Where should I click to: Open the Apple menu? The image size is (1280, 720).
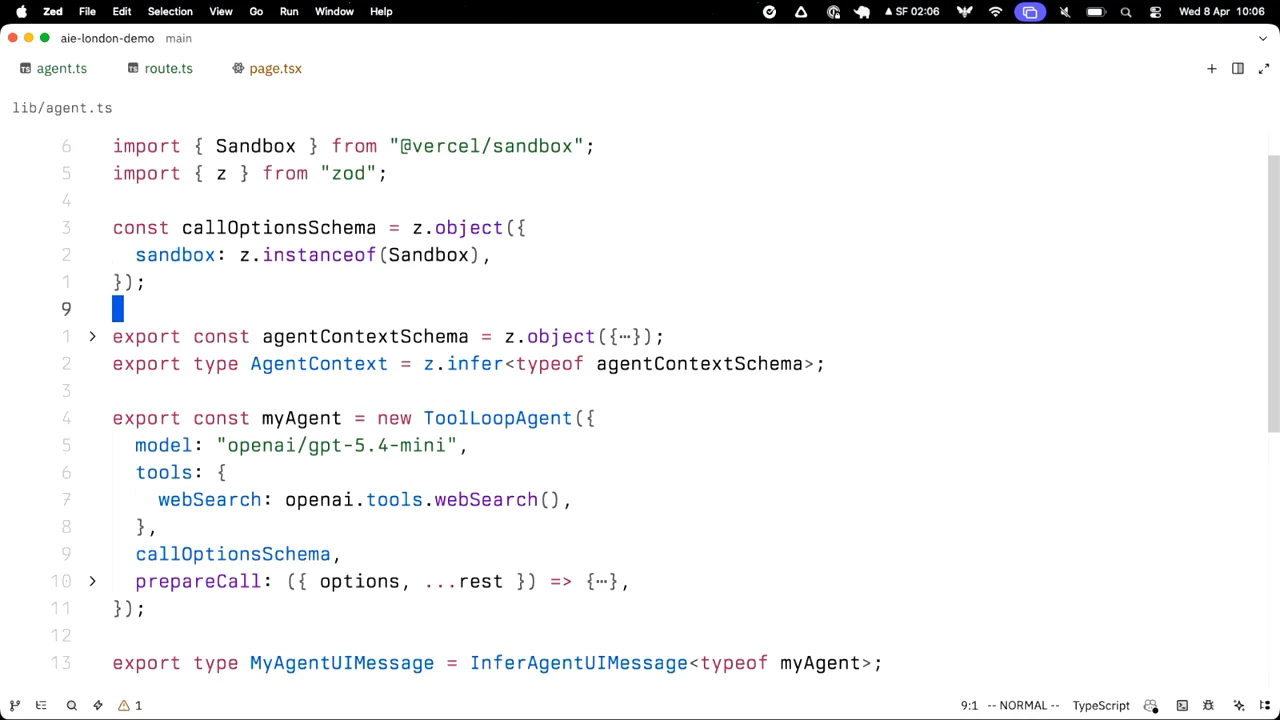tap(21, 11)
